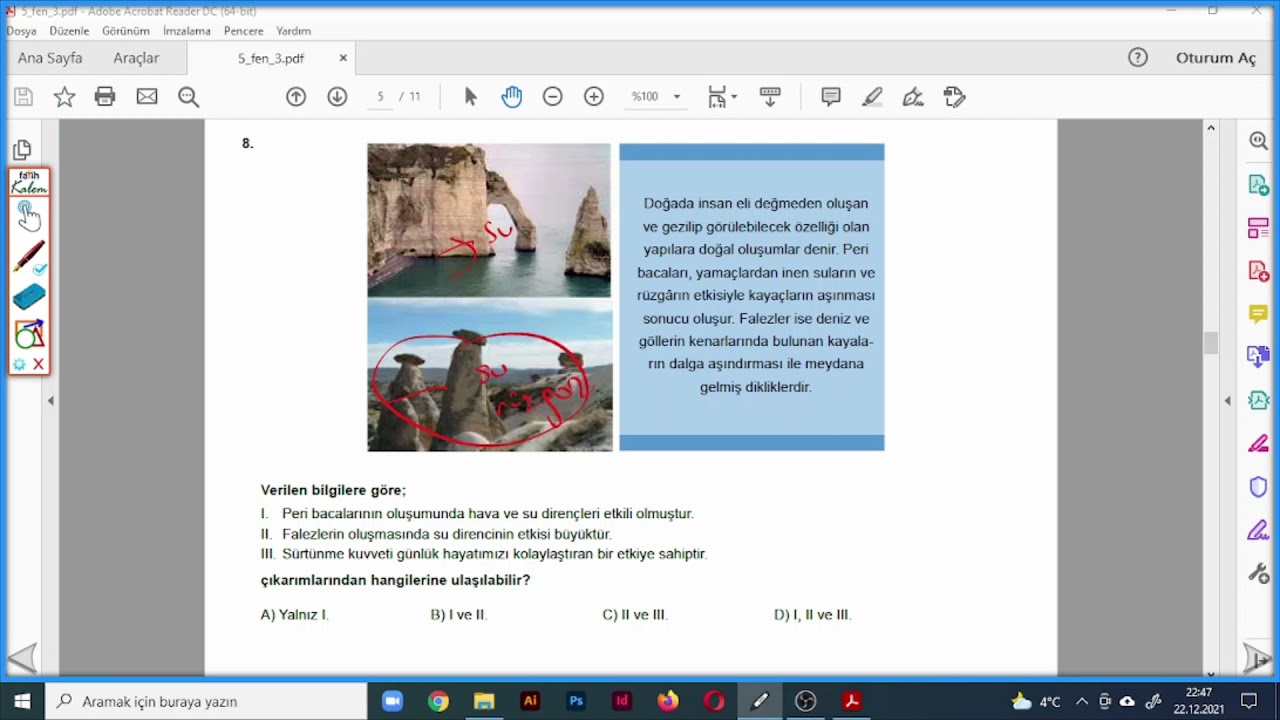Open the Dosya menu
The image size is (1280, 720).
coord(21,31)
